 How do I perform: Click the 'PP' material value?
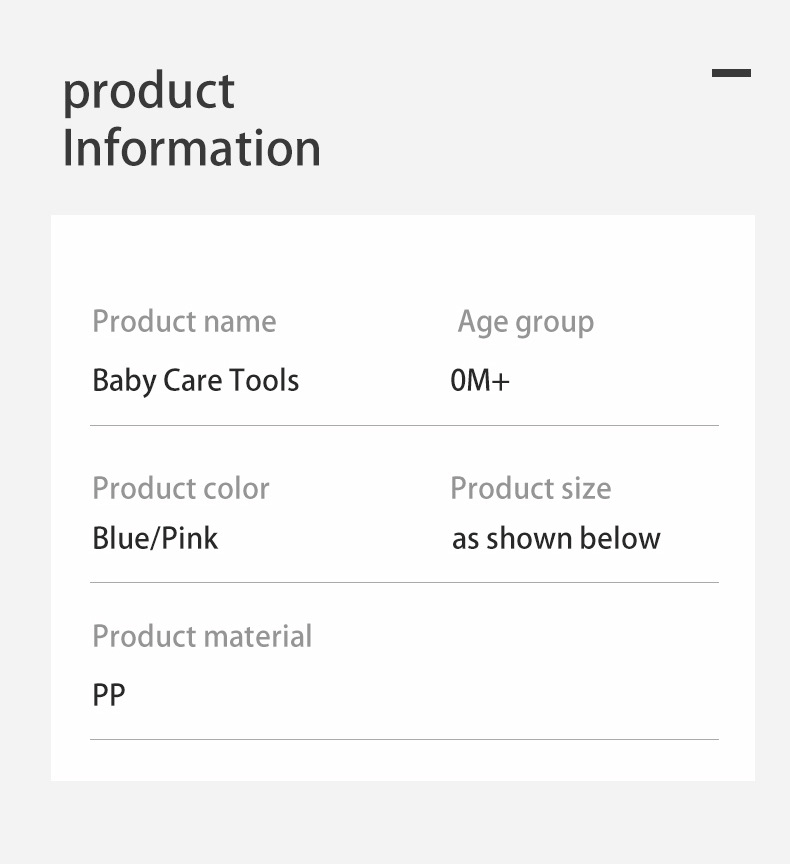[109, 694]
